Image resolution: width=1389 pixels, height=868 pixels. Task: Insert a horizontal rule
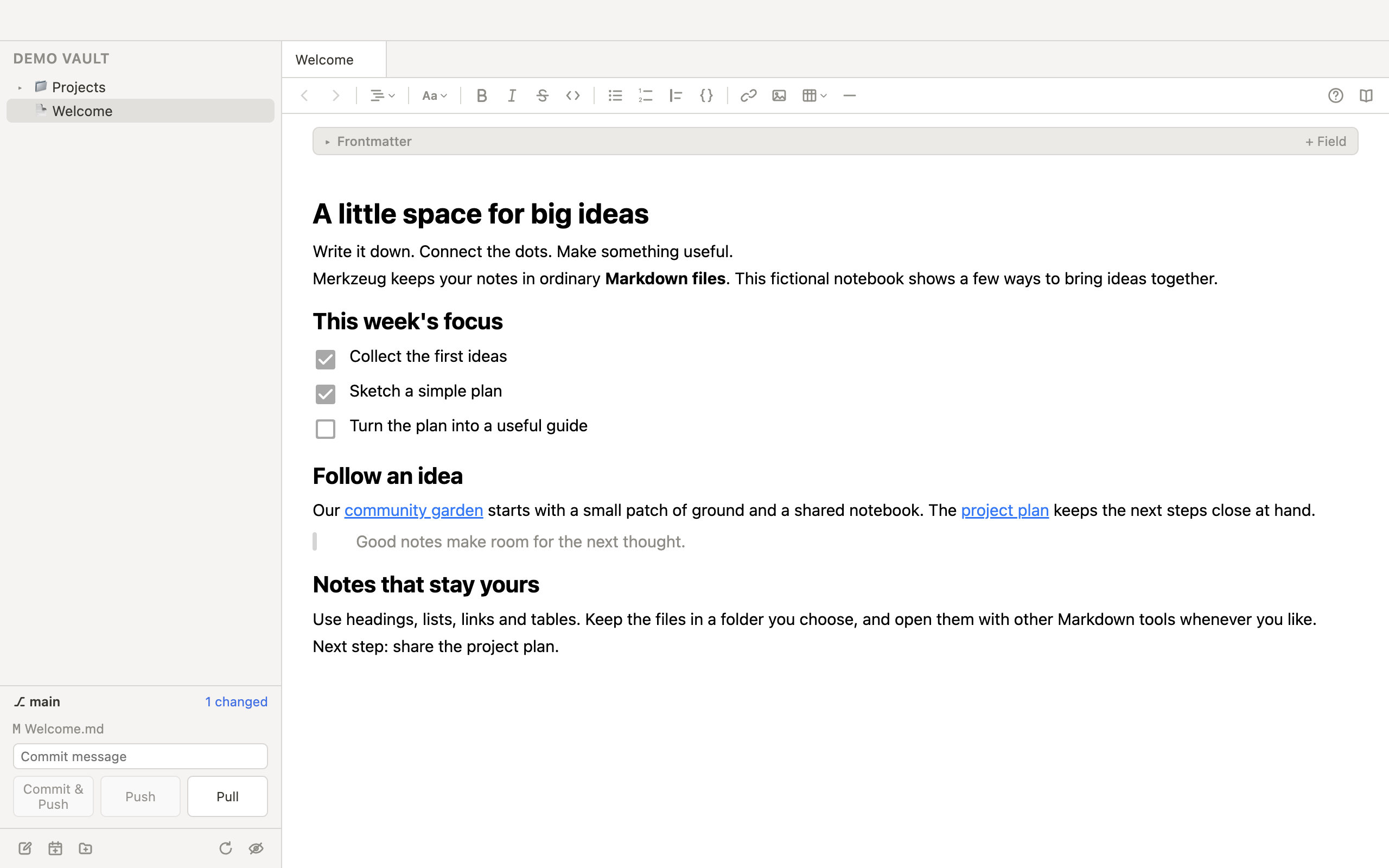850,95
